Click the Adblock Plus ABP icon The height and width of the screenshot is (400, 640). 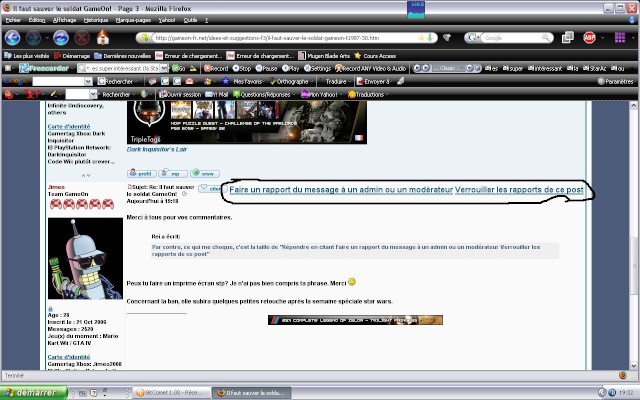coord(589,38)
